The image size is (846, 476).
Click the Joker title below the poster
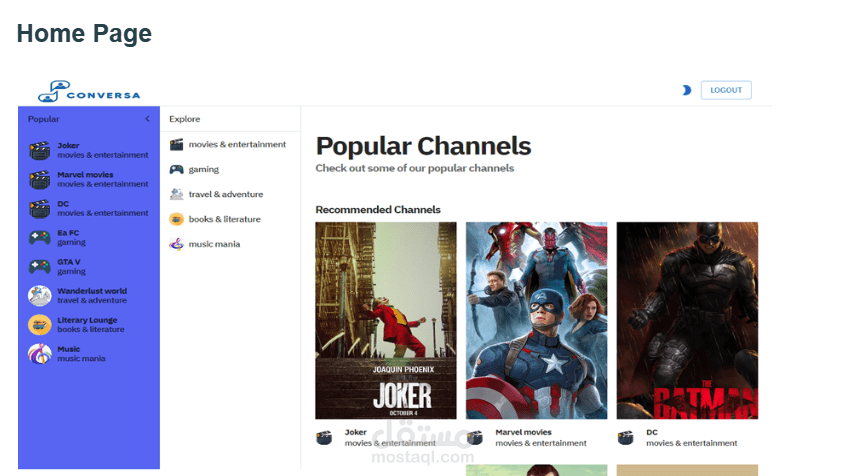tap(356, 432)
